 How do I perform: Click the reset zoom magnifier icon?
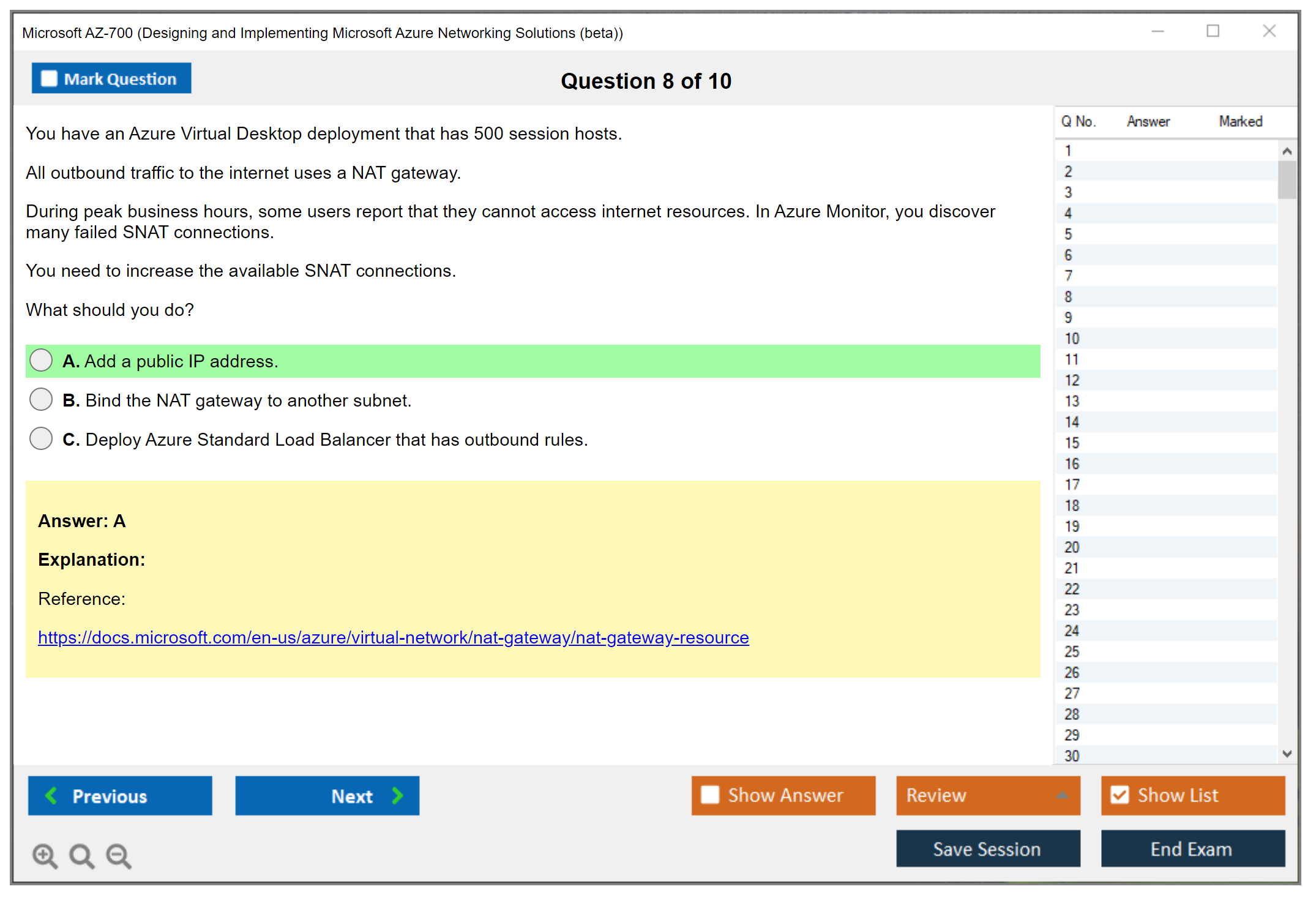coord(81,855)
